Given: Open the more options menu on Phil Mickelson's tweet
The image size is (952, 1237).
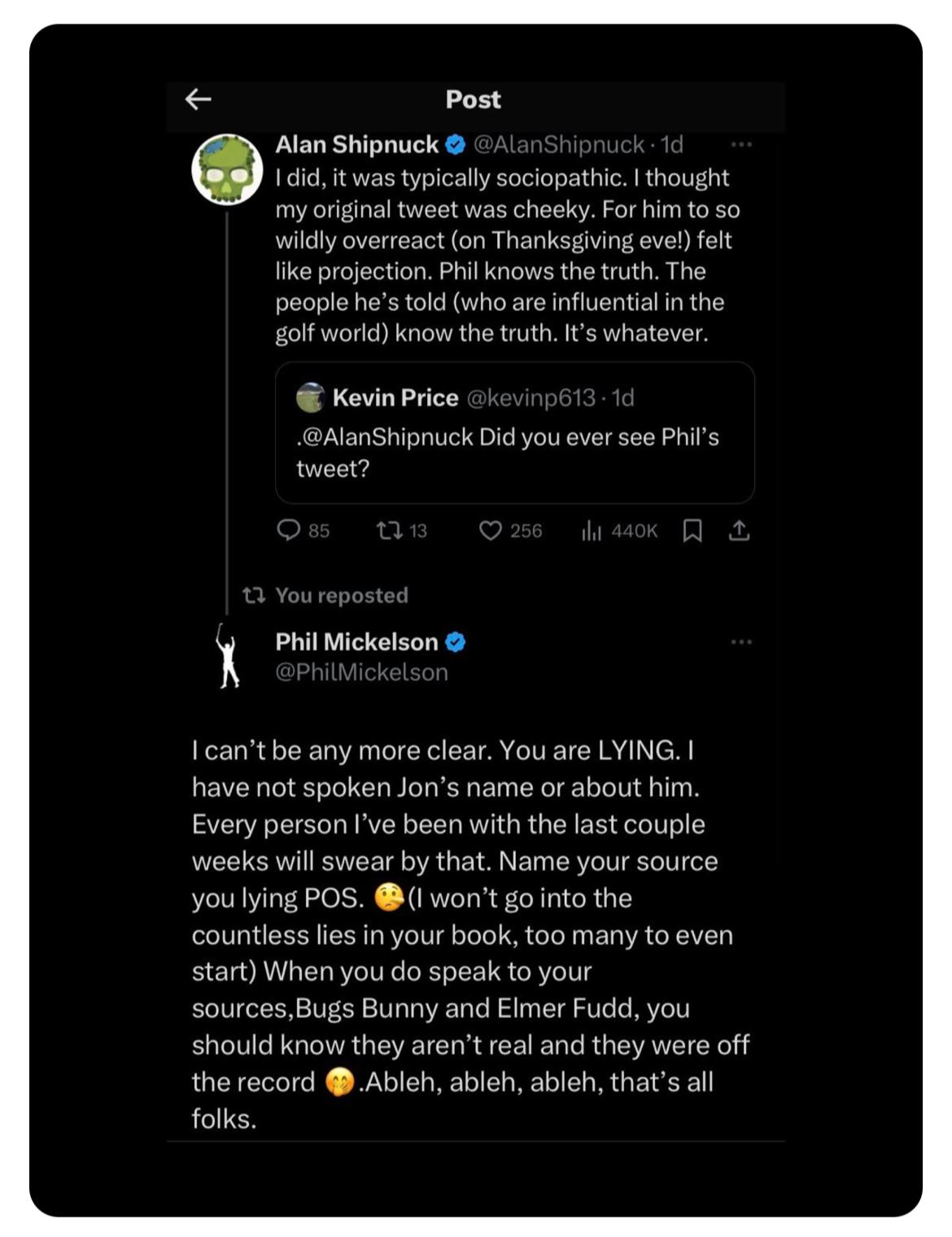Looking at the screenshot, I should (x=741, y=641).
